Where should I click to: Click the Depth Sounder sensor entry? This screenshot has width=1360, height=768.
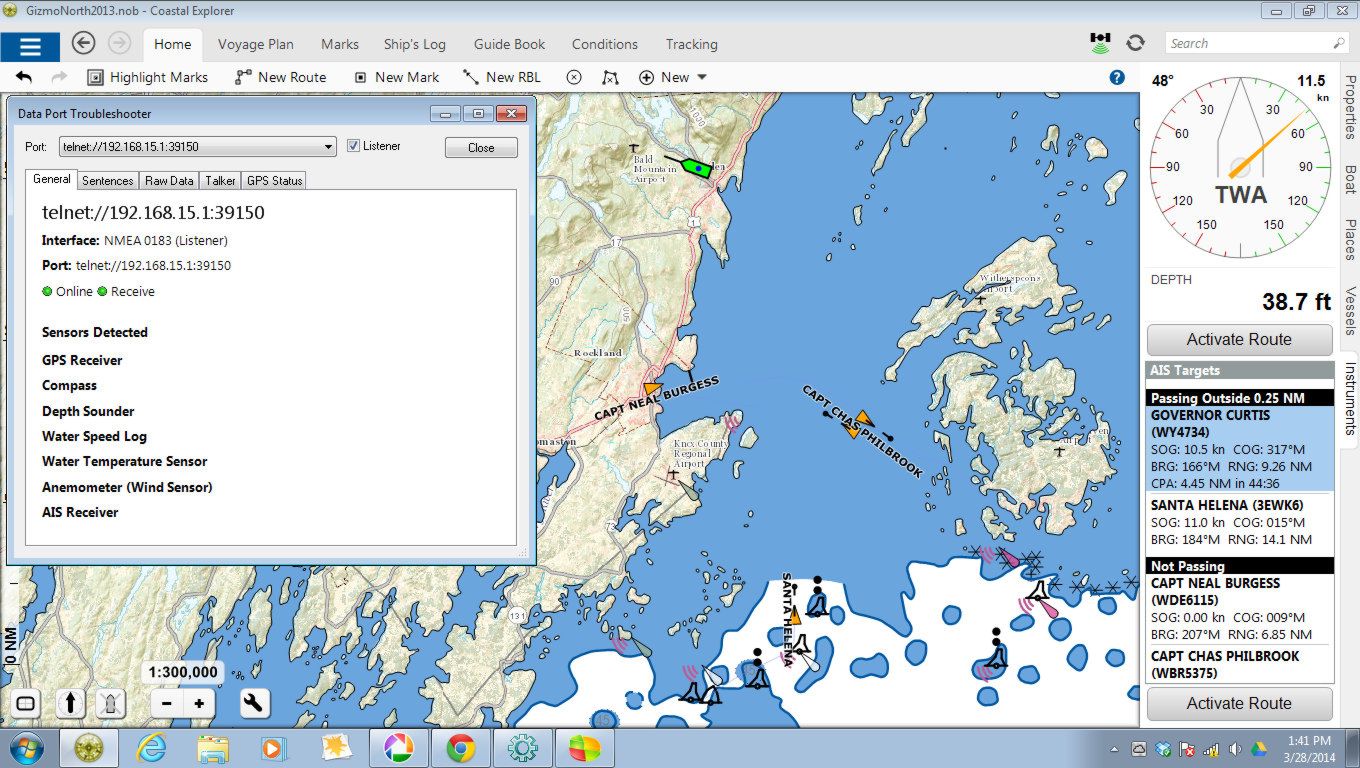click(88, 411)
